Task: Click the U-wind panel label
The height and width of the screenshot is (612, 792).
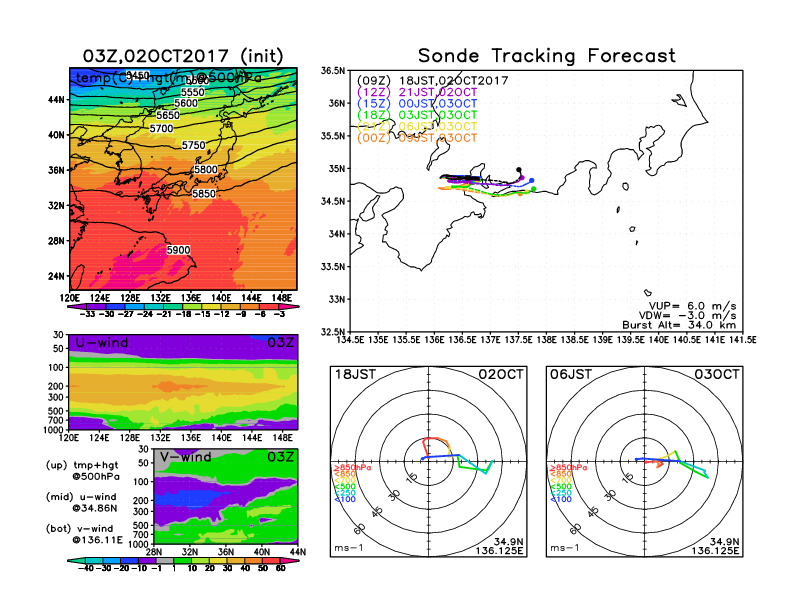Action: point(101,344)
